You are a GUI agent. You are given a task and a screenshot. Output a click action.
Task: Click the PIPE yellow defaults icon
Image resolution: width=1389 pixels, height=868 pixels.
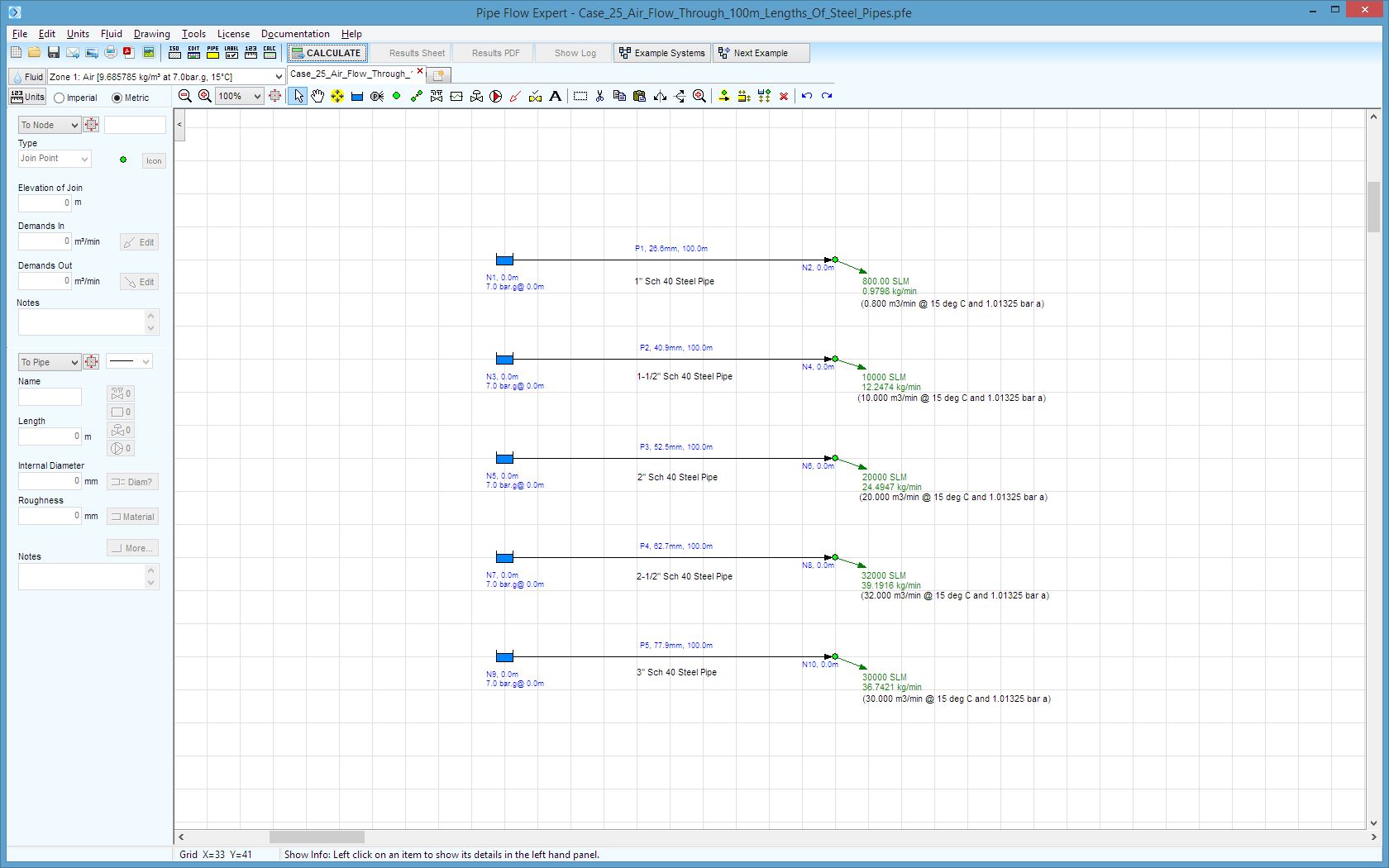(x=212, y=52)
